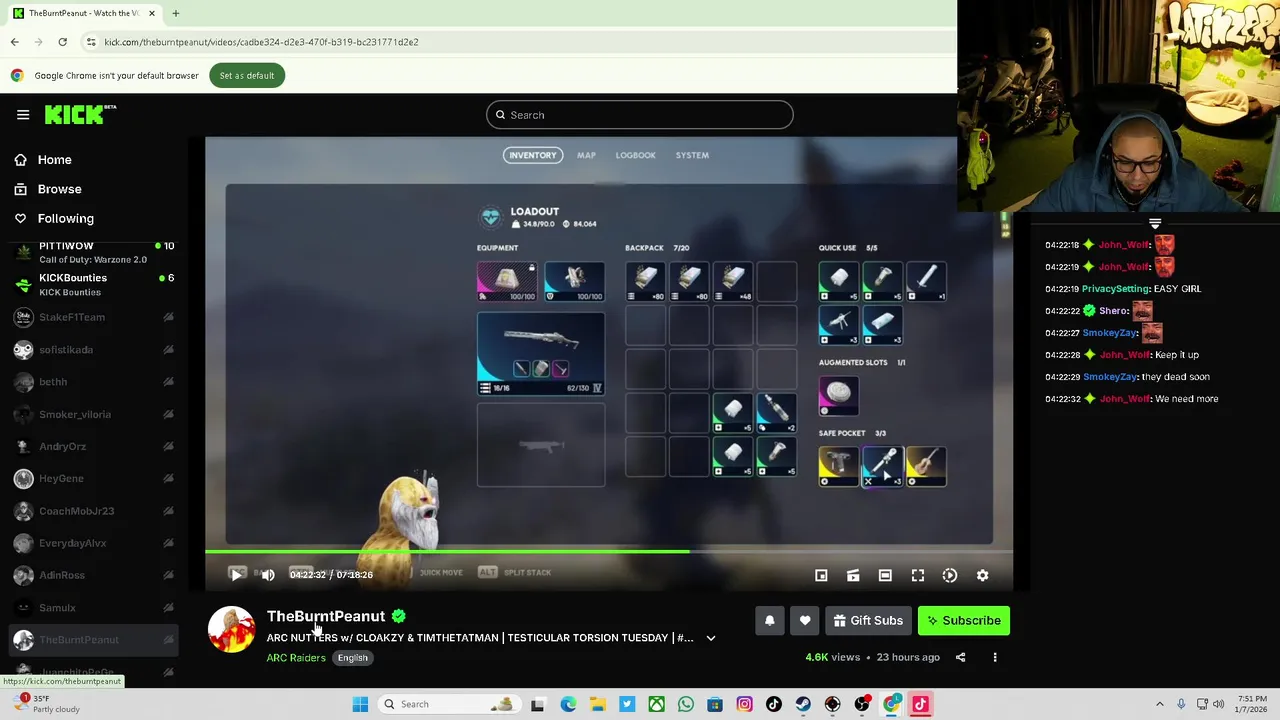
Task: Mute the video player volume
Action: [x=268, y=575]
